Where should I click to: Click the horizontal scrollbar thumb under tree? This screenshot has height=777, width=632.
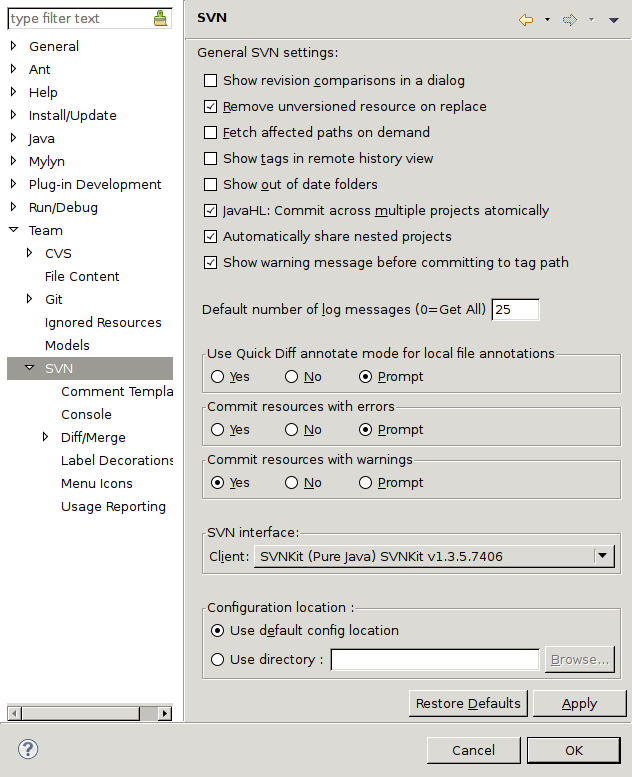[x=81, y=714]
